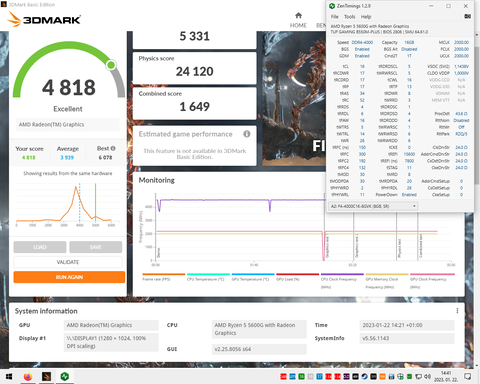The image size is (480, 384).
Task: Click the info icon next to Best score
Action: pos(113,148)
